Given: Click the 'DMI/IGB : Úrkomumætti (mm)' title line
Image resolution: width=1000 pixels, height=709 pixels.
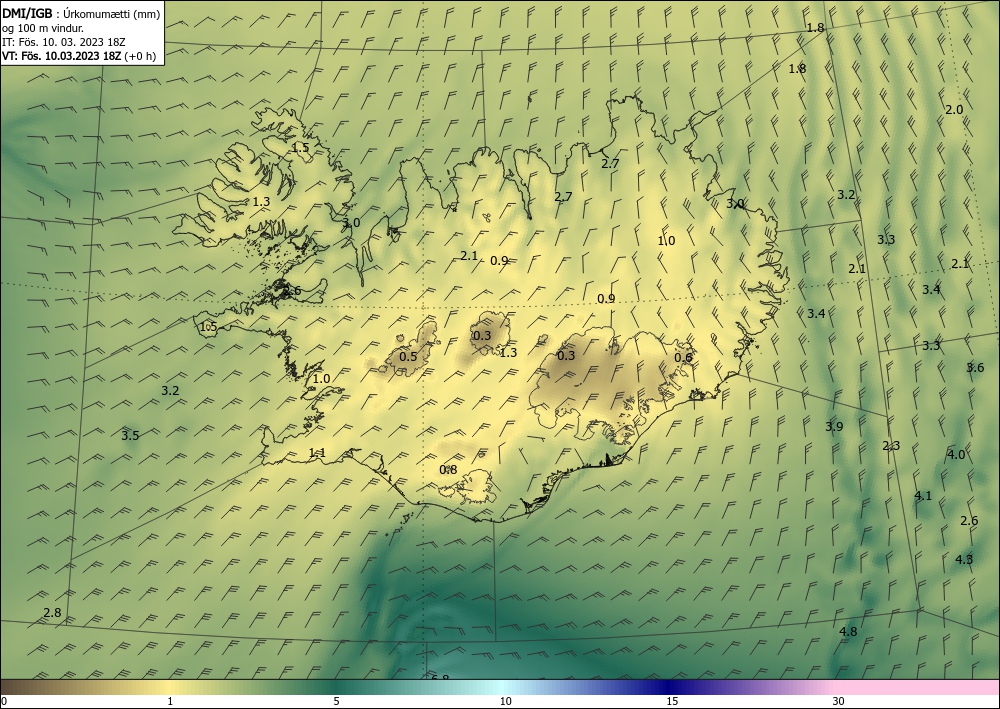Looking at the screenshot, I should coord(81,14).
